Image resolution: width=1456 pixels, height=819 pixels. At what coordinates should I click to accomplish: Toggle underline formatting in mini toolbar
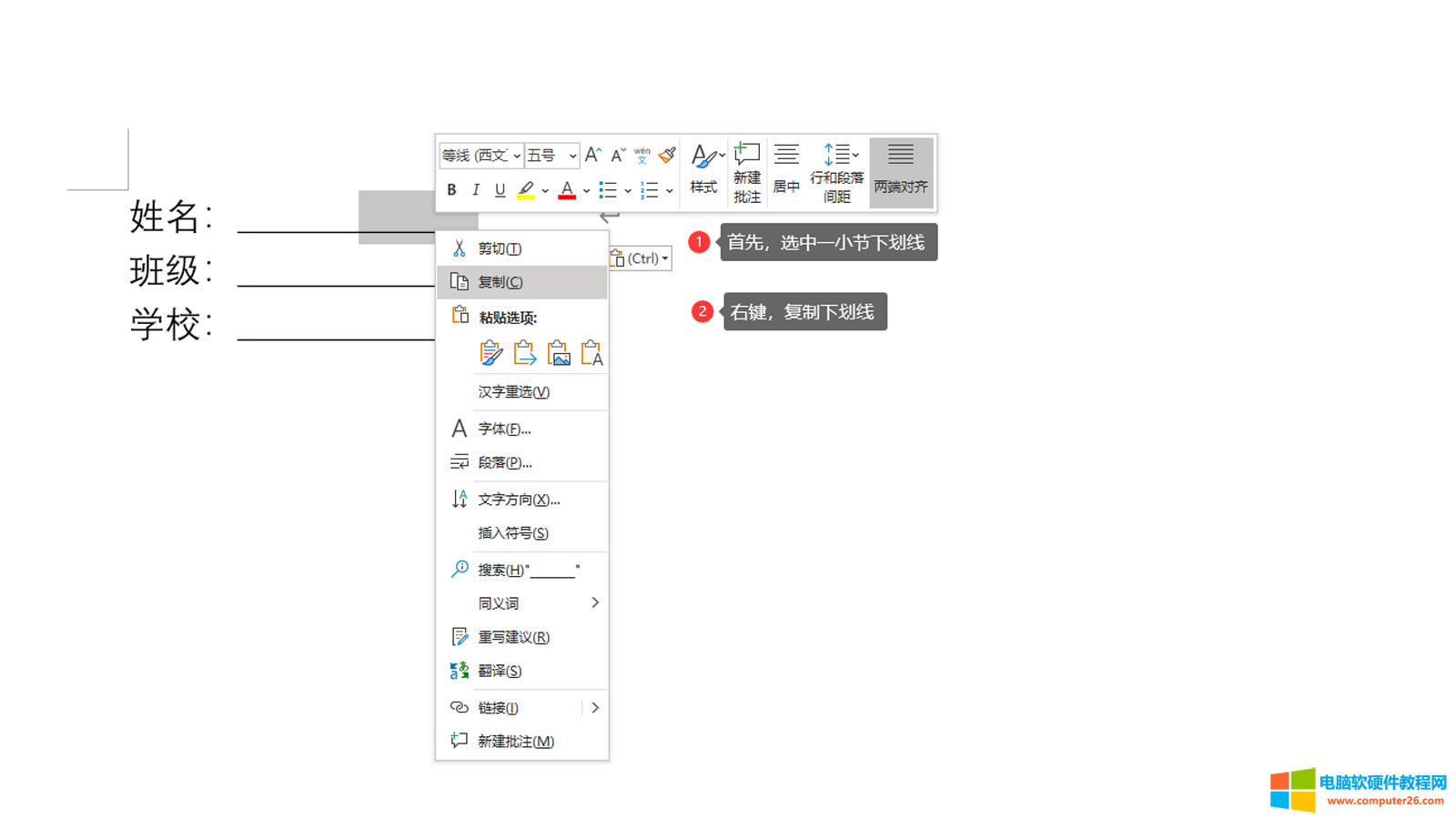[x=500, y=190]
